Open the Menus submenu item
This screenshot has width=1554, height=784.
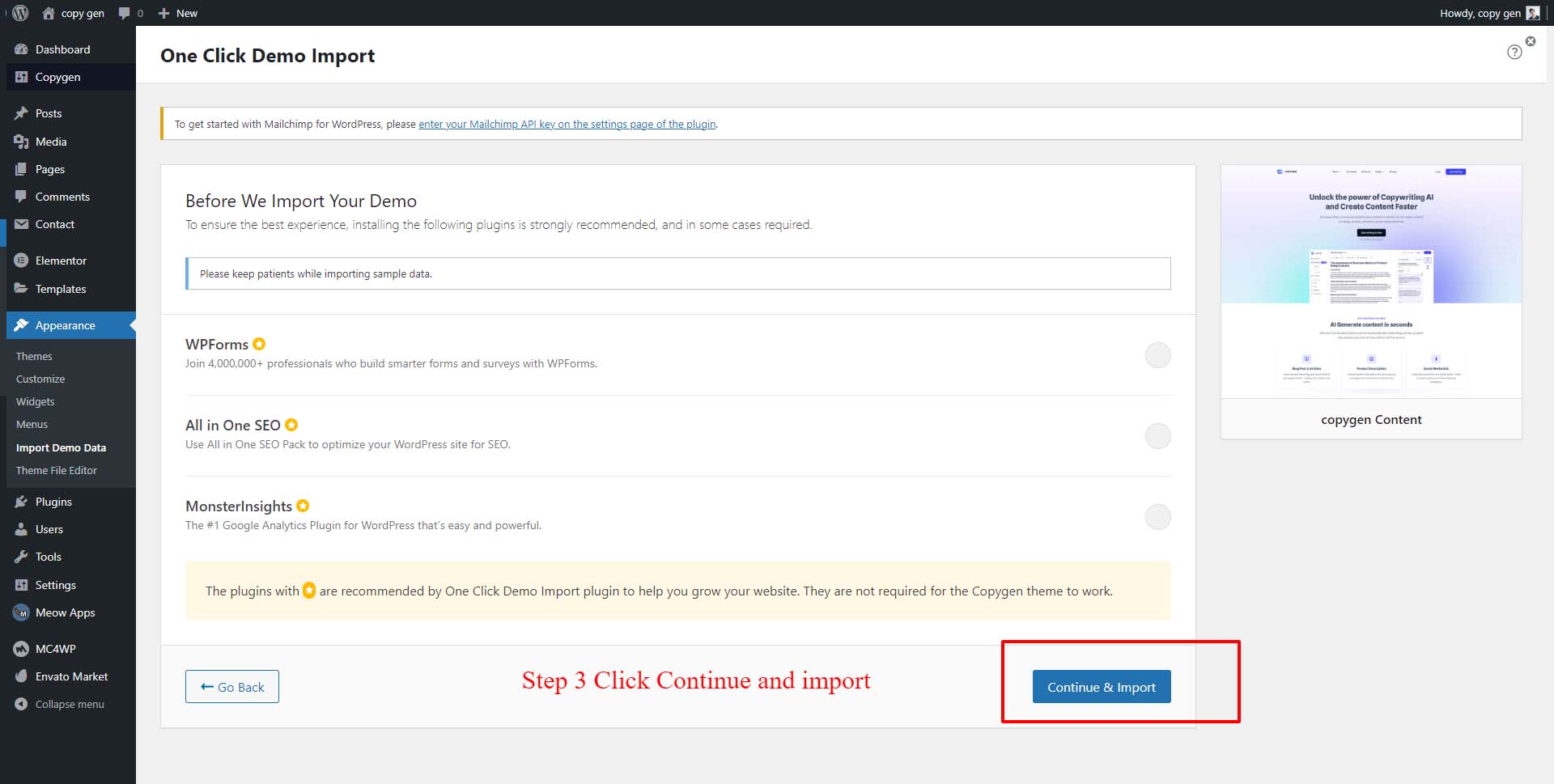(x=32, y=424)
